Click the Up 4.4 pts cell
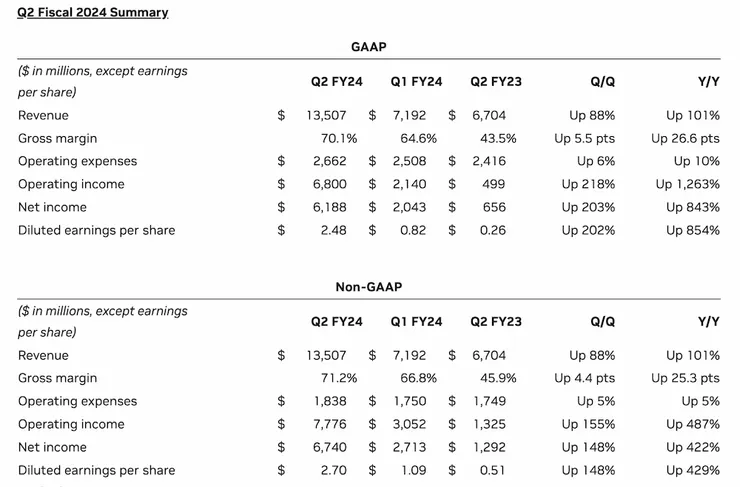 584,379
